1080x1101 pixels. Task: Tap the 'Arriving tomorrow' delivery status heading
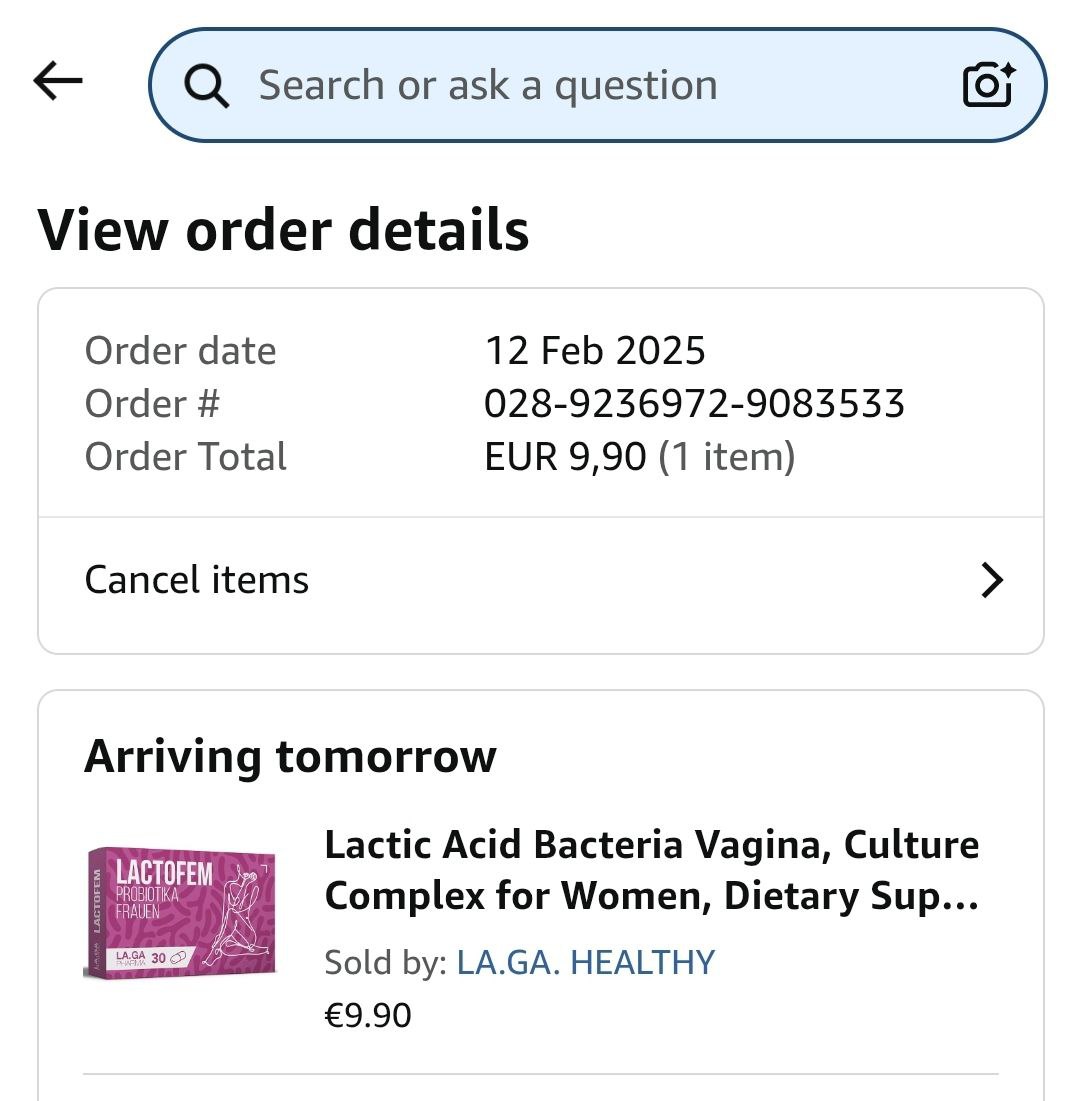pos(290,756)
